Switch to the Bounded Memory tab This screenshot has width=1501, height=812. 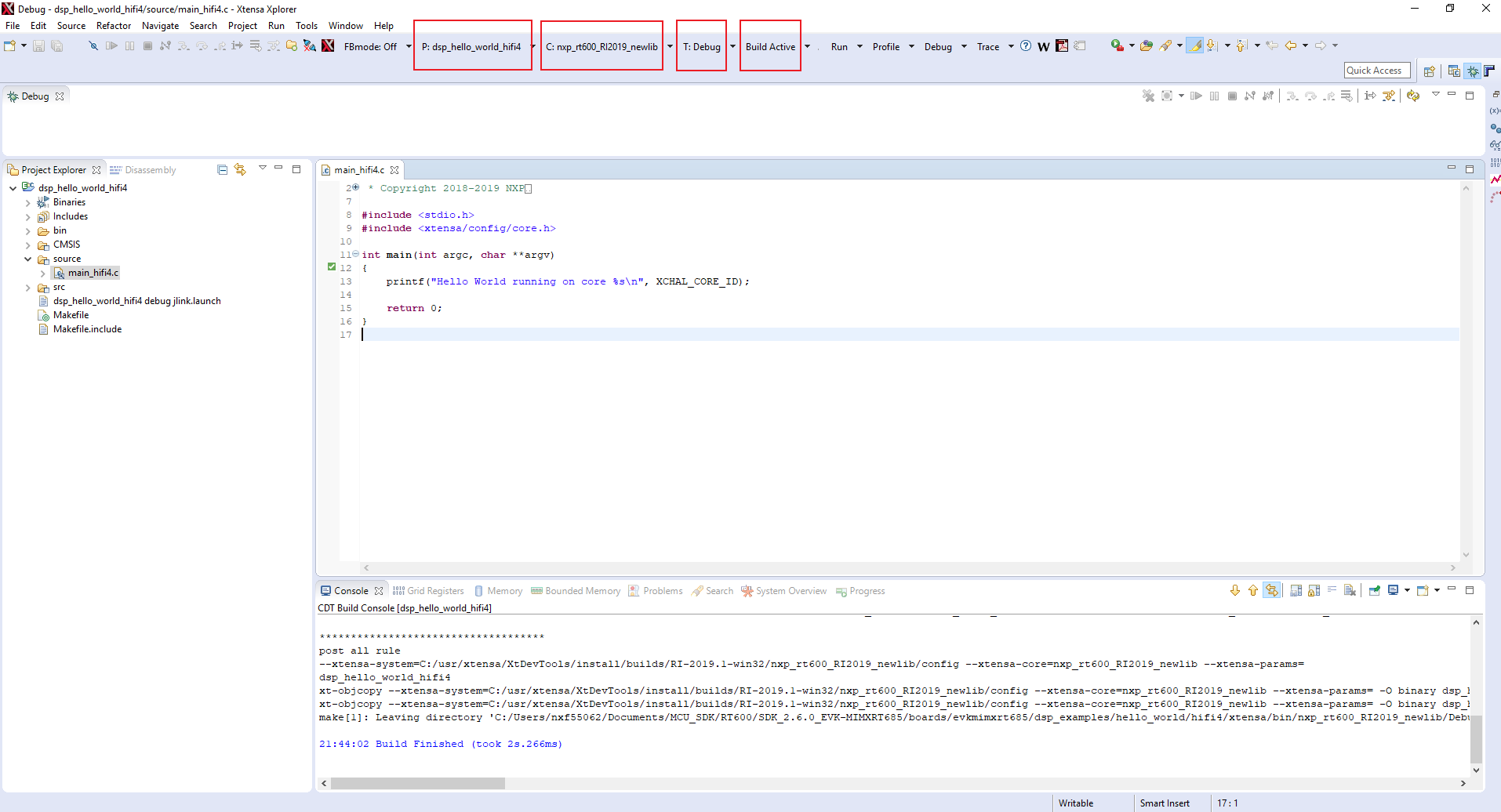(576, 591)
